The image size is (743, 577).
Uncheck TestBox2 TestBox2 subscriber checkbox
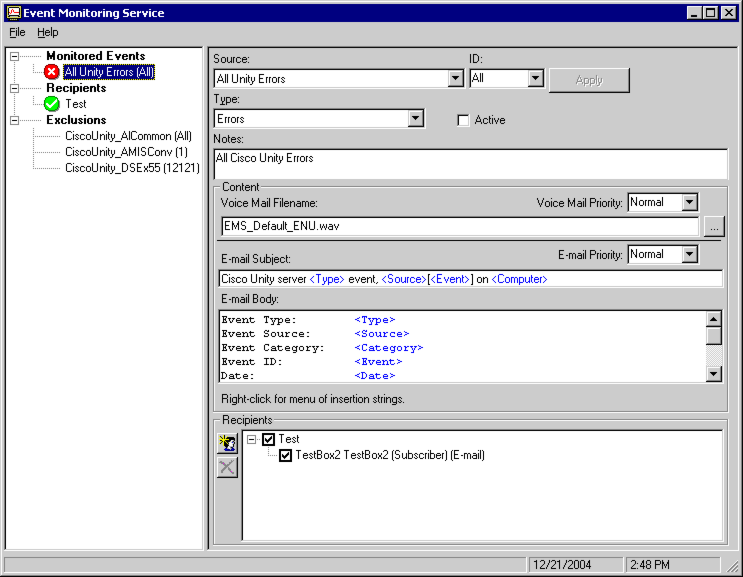click(x=286, y=455)
